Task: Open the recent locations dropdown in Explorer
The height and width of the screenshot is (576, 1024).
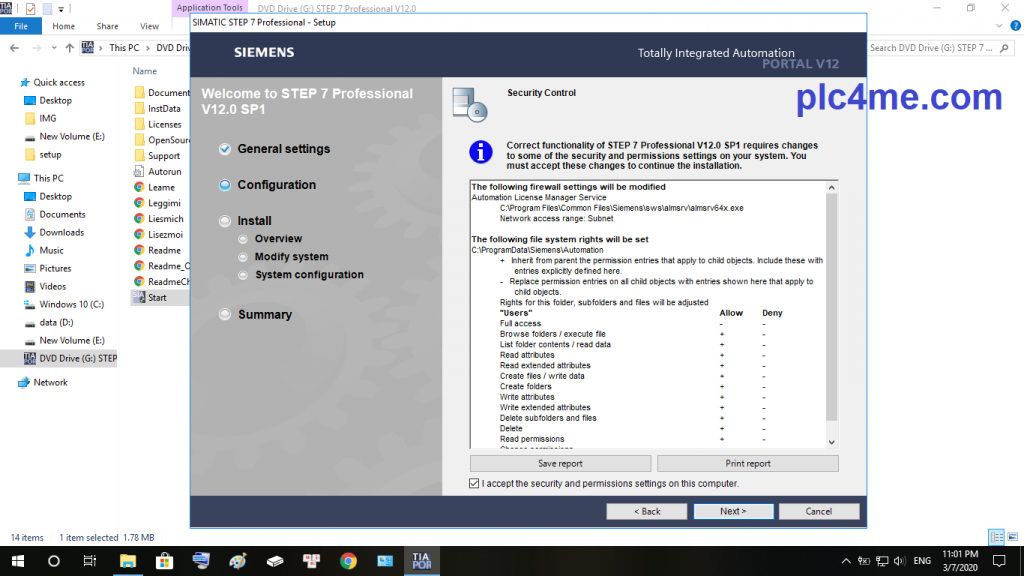Action: pos(53,48)
